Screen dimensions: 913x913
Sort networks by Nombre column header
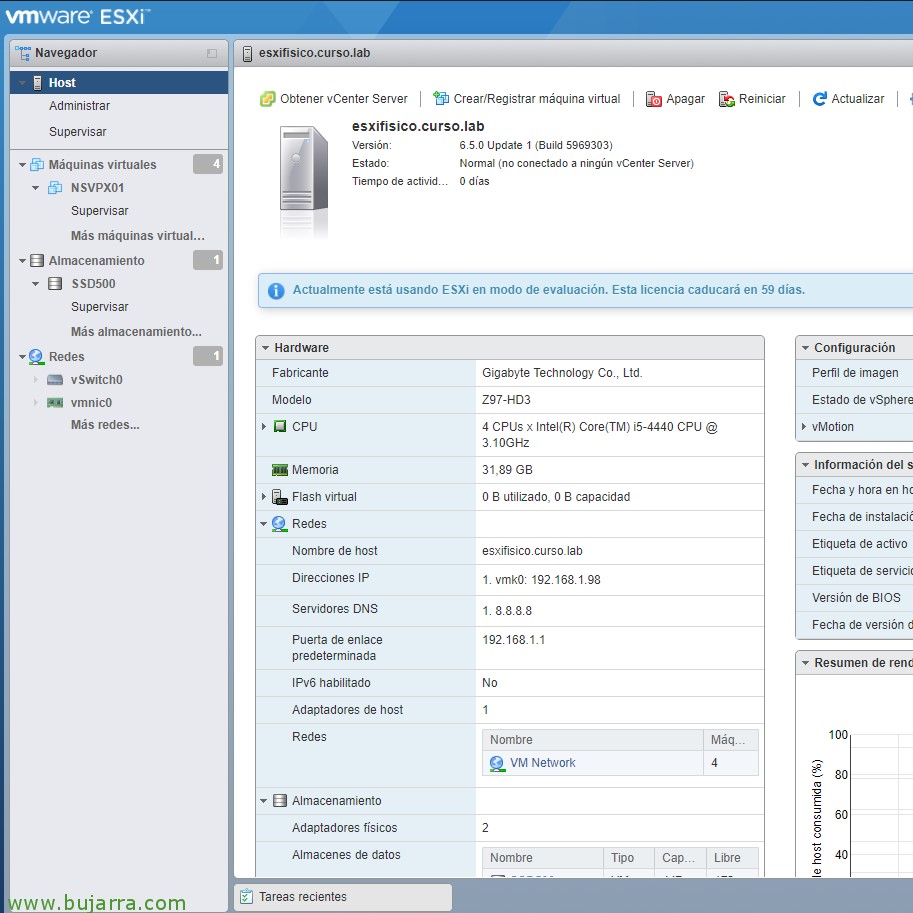593,739
